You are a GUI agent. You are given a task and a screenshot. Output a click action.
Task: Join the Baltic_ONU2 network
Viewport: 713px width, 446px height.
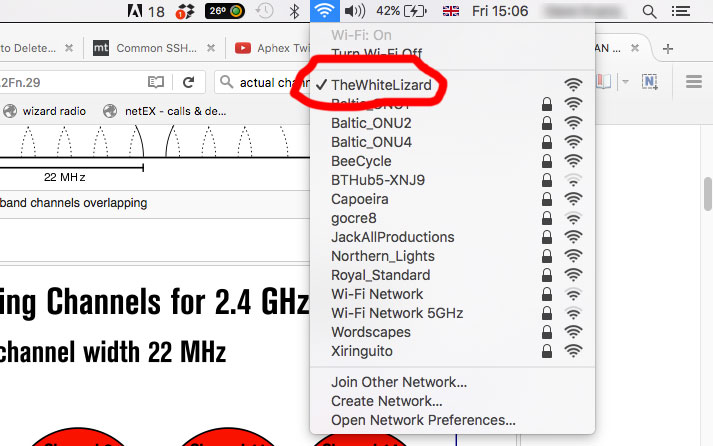click(452, 123)
